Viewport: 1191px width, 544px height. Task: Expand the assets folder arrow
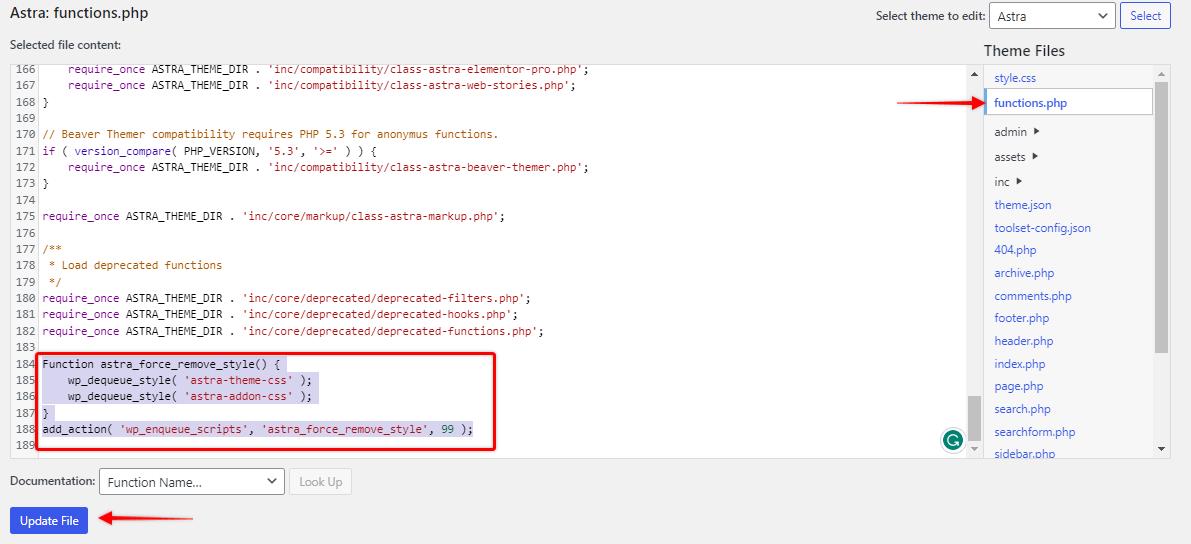(x=1035, y=157)
